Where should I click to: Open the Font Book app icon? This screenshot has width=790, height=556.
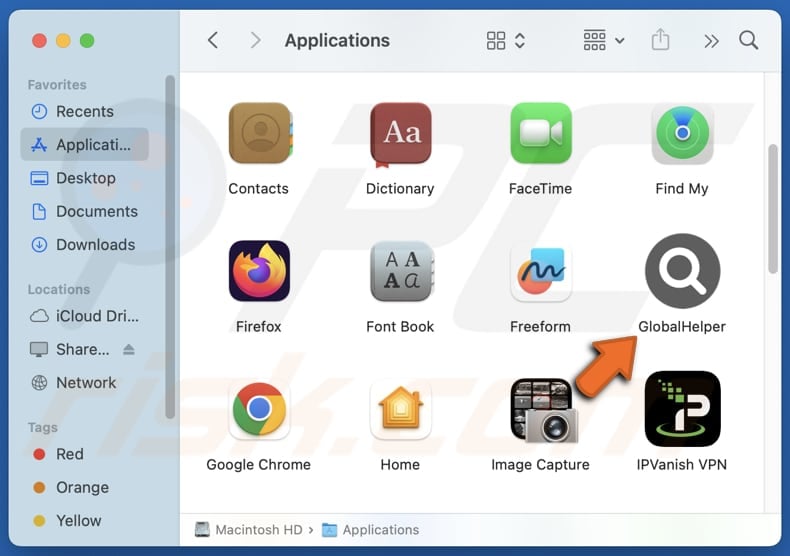tap(402, 271)
